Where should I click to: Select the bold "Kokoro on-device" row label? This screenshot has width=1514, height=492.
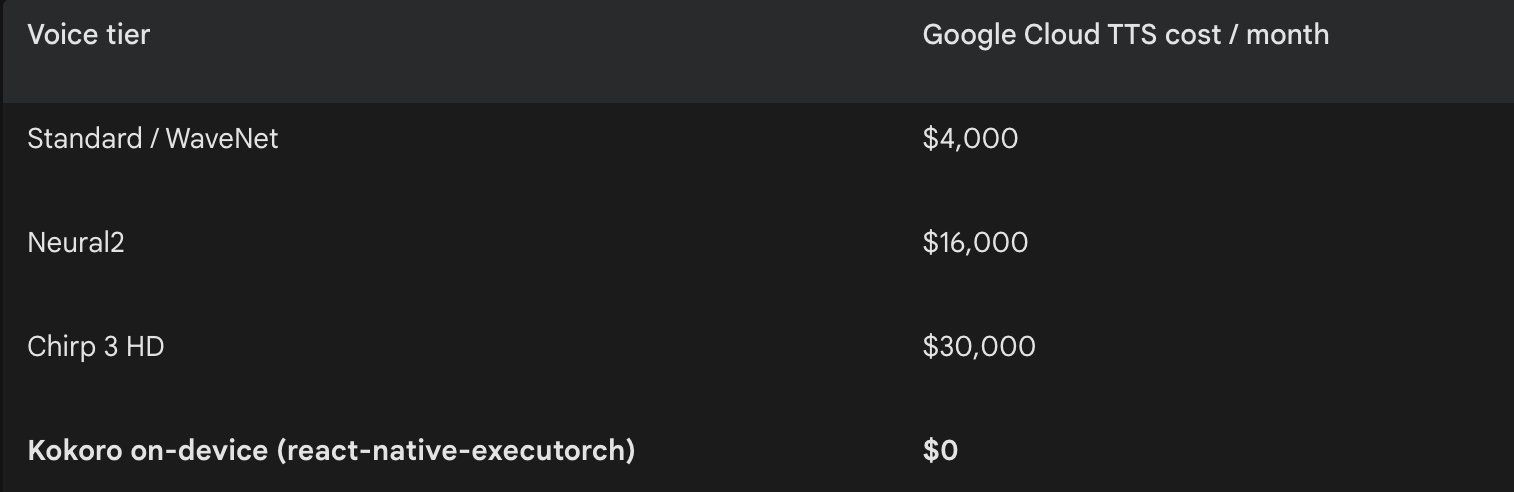331,451
